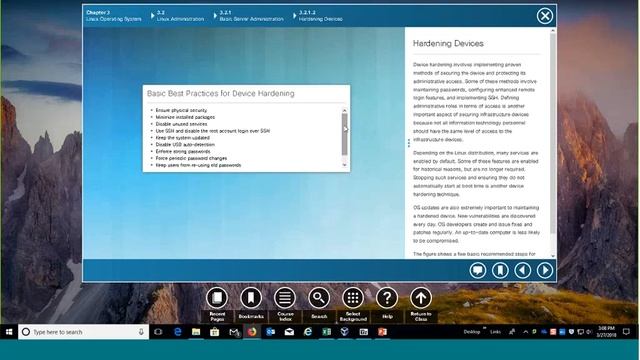640x360 pixels.
Task: Open 3.2.1 Basic Server Administration breadcrumb
Action: pos(251,16)
